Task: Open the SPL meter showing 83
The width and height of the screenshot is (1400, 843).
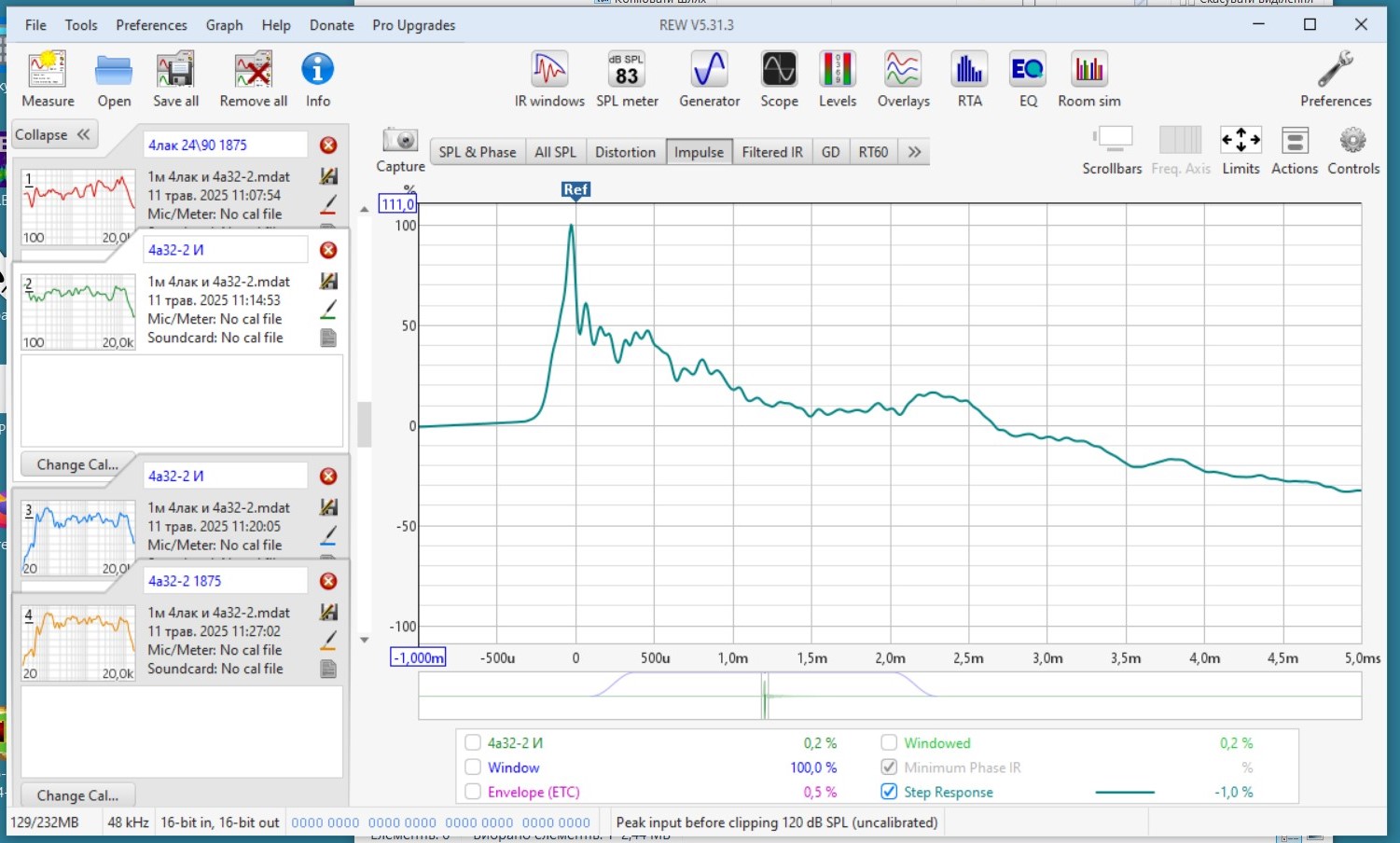Action: tap(627, 79)
